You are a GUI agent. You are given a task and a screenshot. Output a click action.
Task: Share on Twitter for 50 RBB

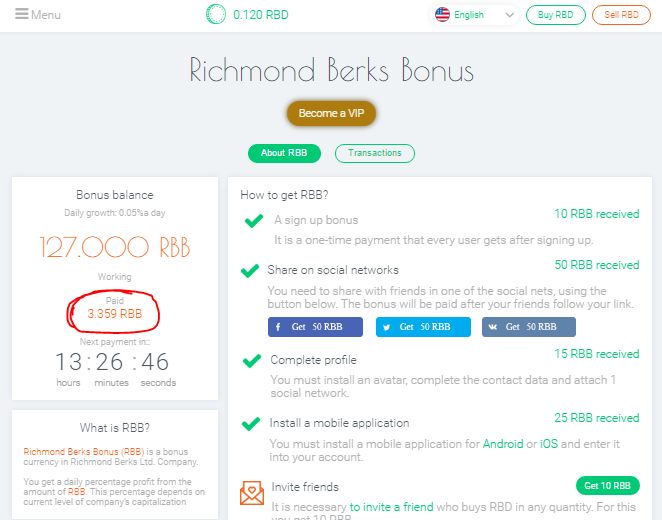point(423,327)
